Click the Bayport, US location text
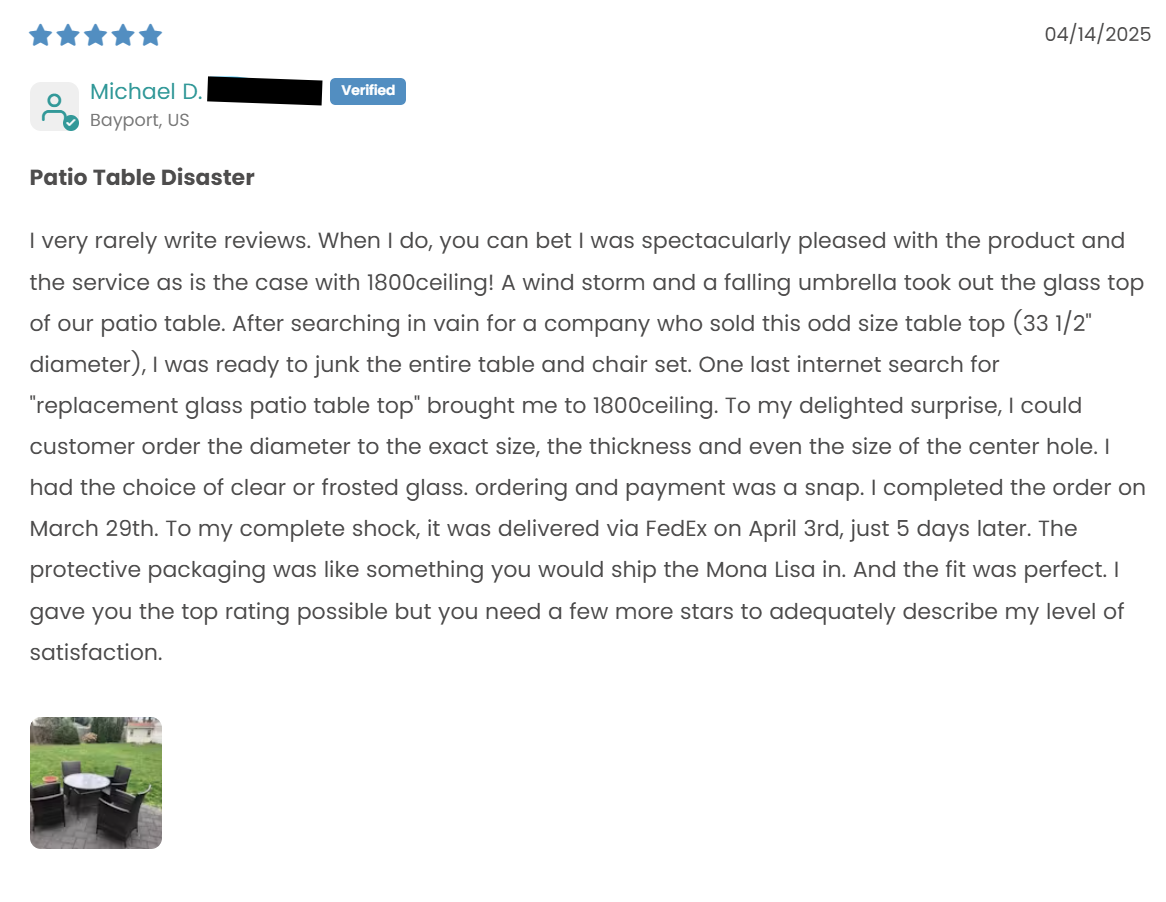The height and width of the screenshot is (902, 1166). tap(139, 121)
